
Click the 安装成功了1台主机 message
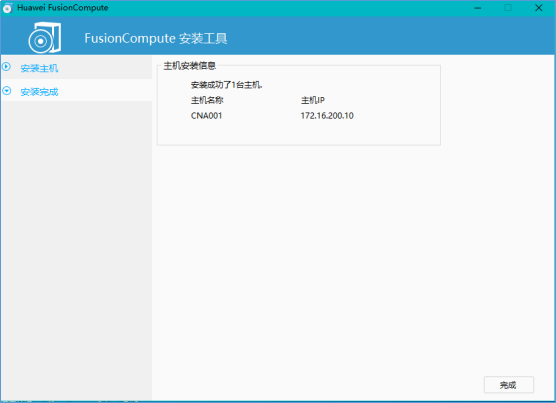point(227,85)
